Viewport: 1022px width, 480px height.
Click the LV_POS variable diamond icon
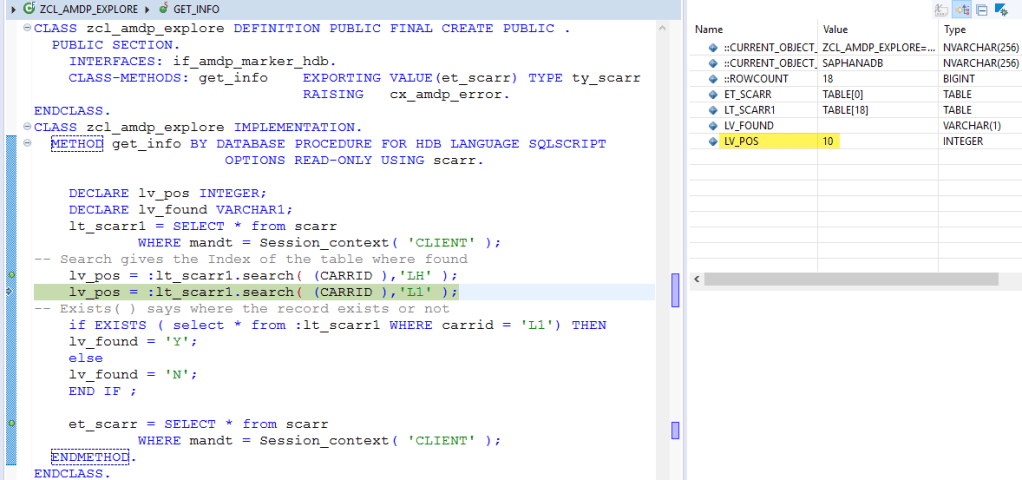[x=714, y=142]
